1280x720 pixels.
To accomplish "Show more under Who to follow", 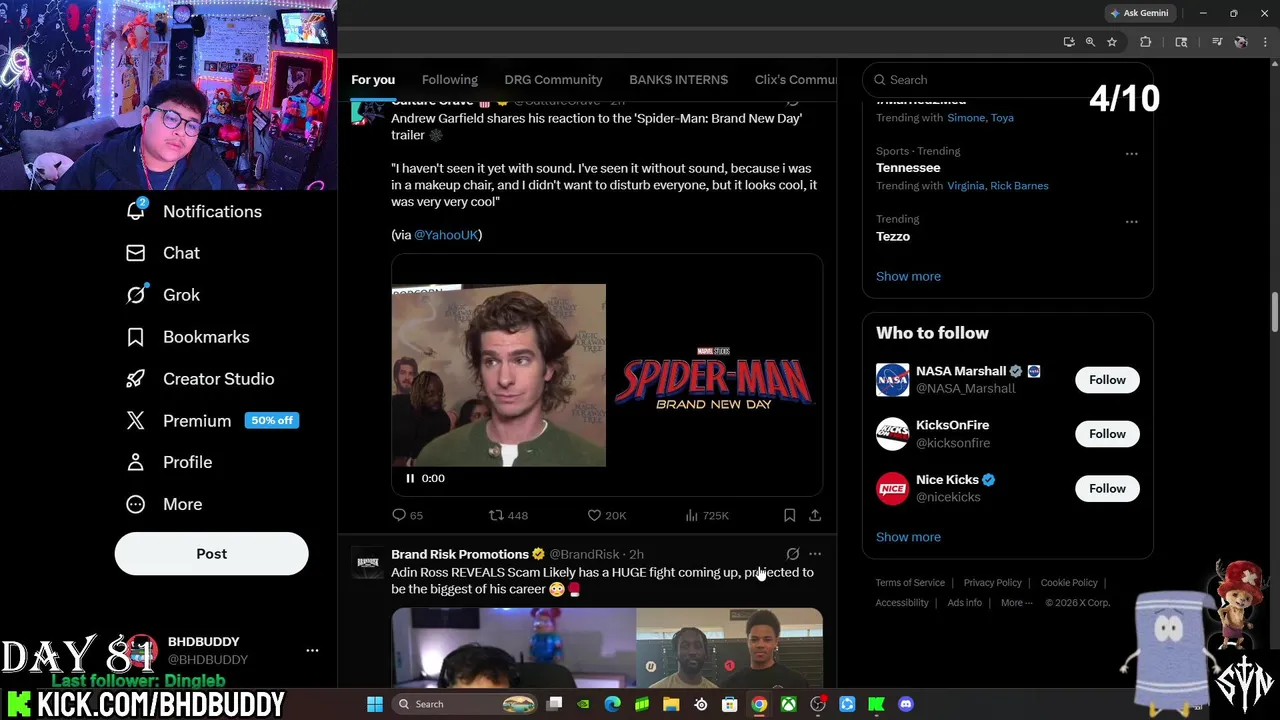I will tap(908, 537).
